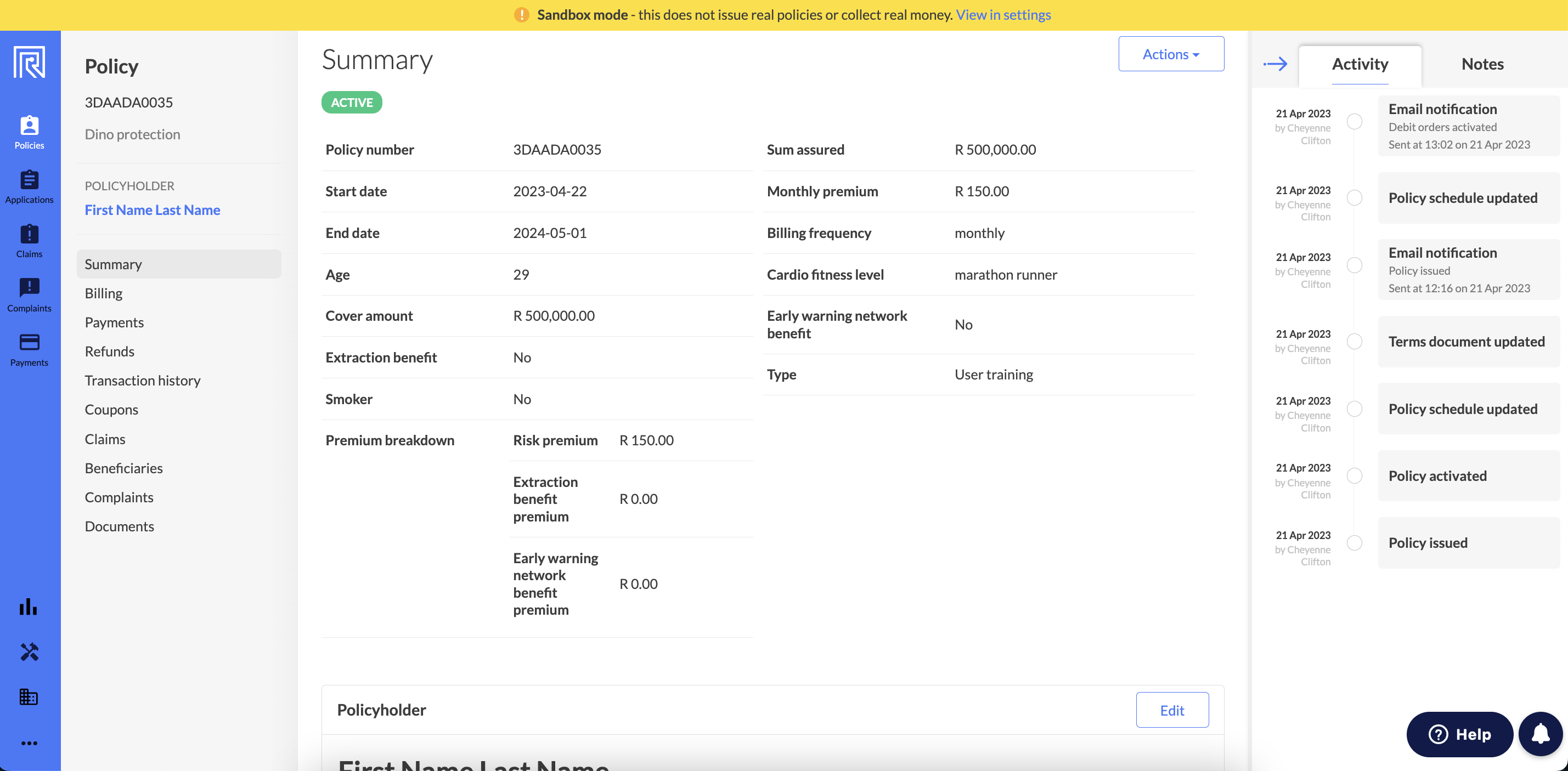Open bottom Policy issued activity entry
Screen dimensions: 1568x771
point(1469,543)
